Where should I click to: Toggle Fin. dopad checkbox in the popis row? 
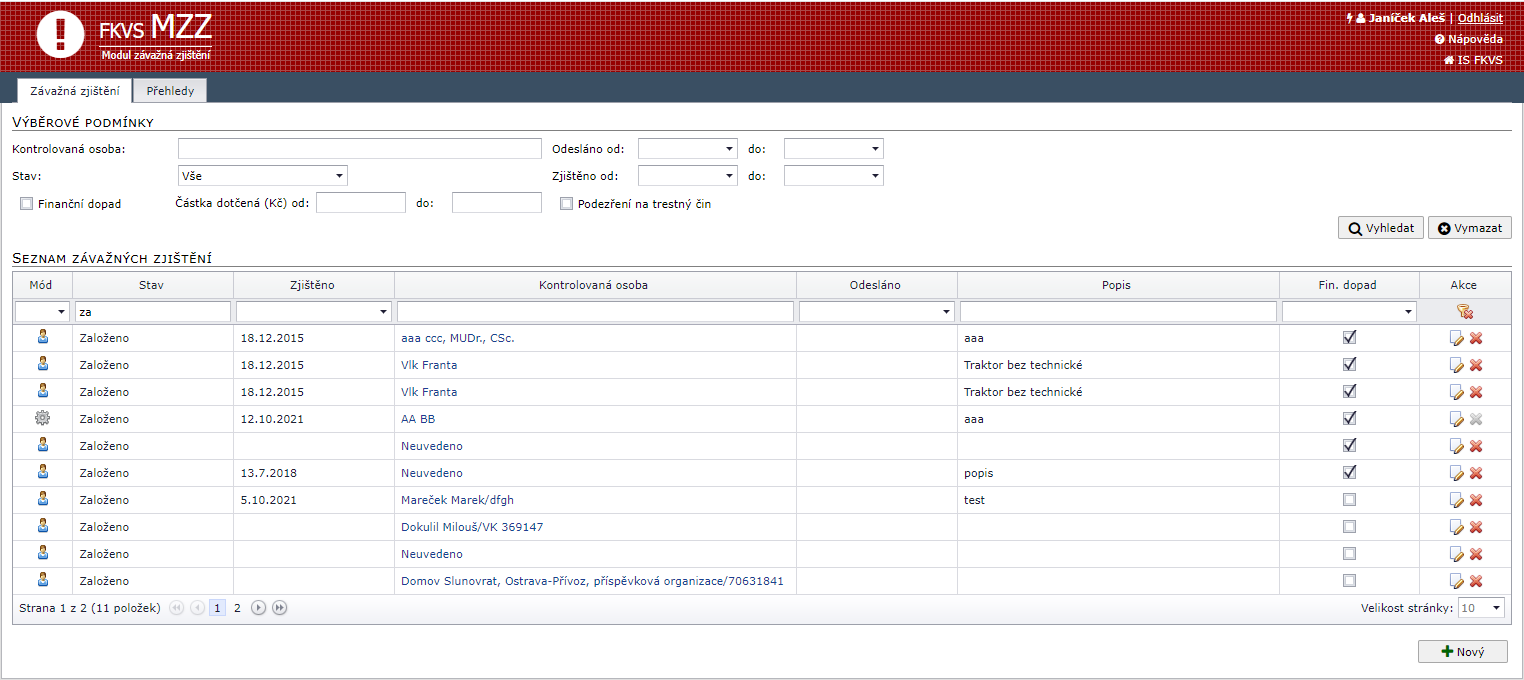coord(1349,472)
